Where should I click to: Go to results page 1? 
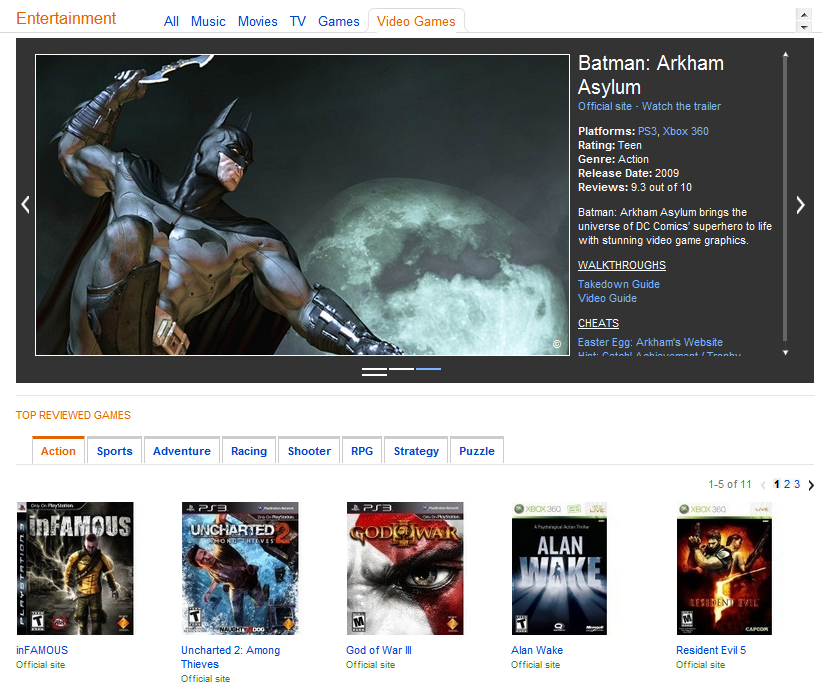(776, 484)
